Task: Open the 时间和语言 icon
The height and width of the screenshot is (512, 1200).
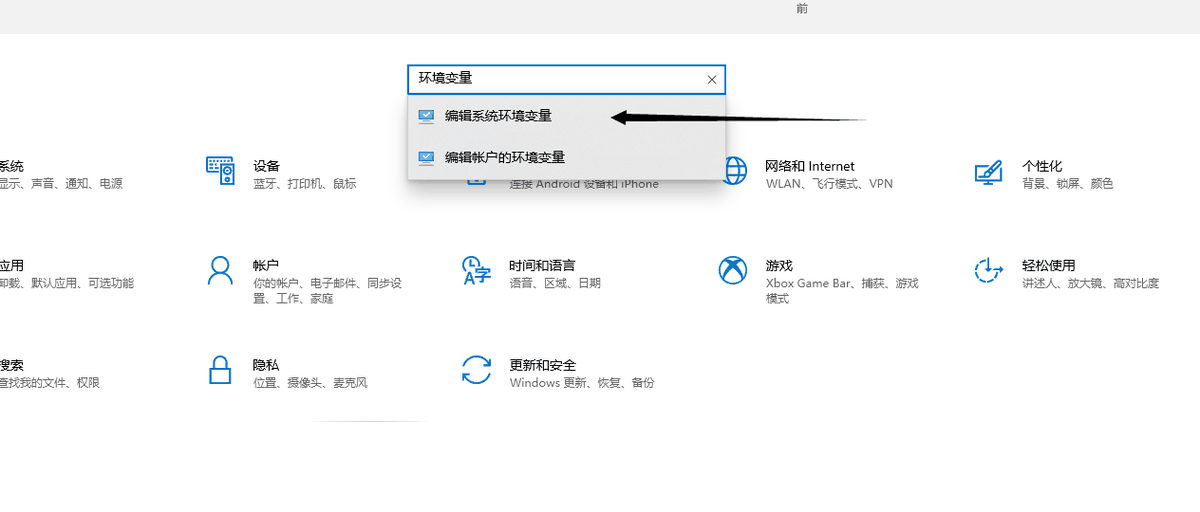Action: (x=477, y=270)
